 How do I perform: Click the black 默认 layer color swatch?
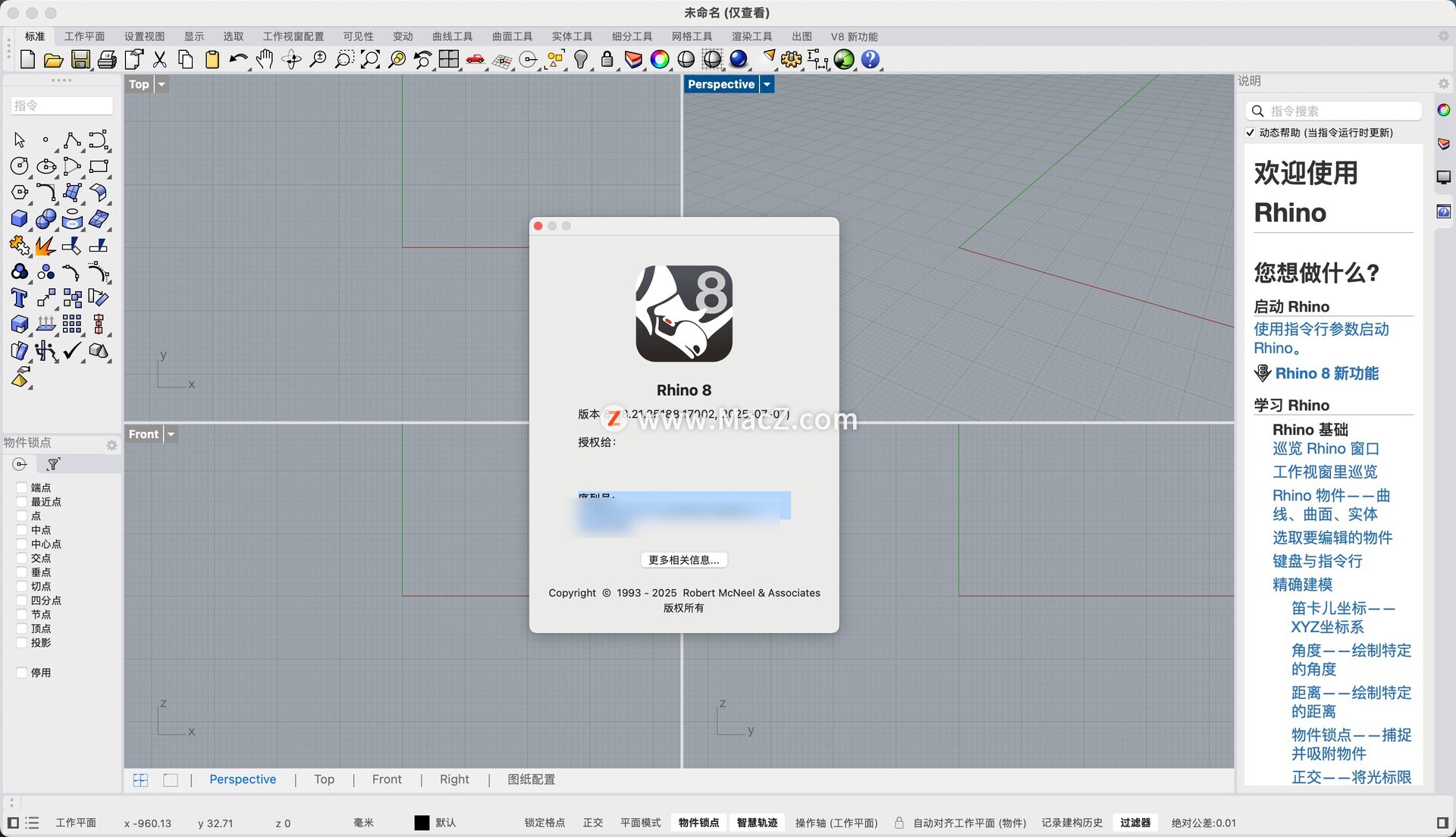click(422, 823)
